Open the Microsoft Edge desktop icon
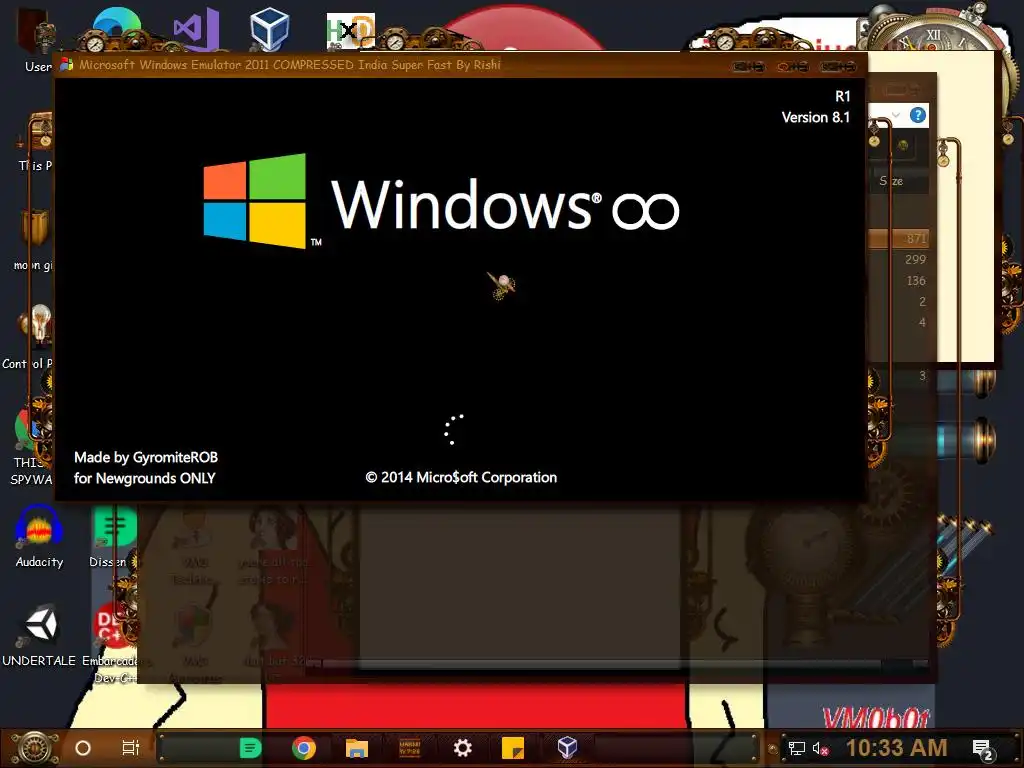 click(116, 27)
